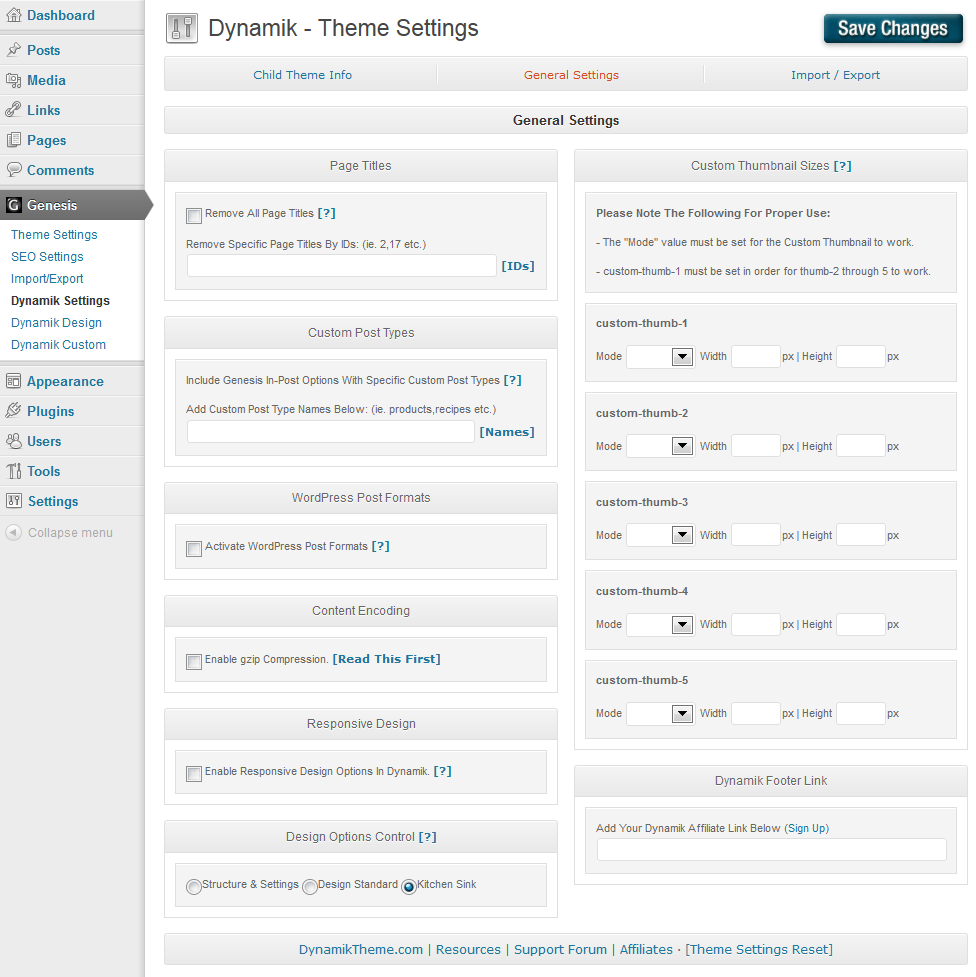Image resolution: width=976 pixels, height=977 pixels.
Task: Click the Links chain icon
Action: [x=14, y=110]
